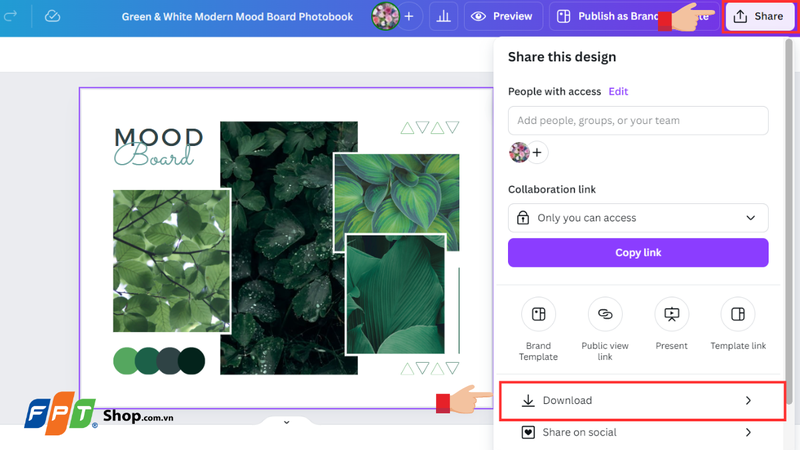800x450 pixels.
Task: Choose the Public view link icon
Action: click(605, 314)
